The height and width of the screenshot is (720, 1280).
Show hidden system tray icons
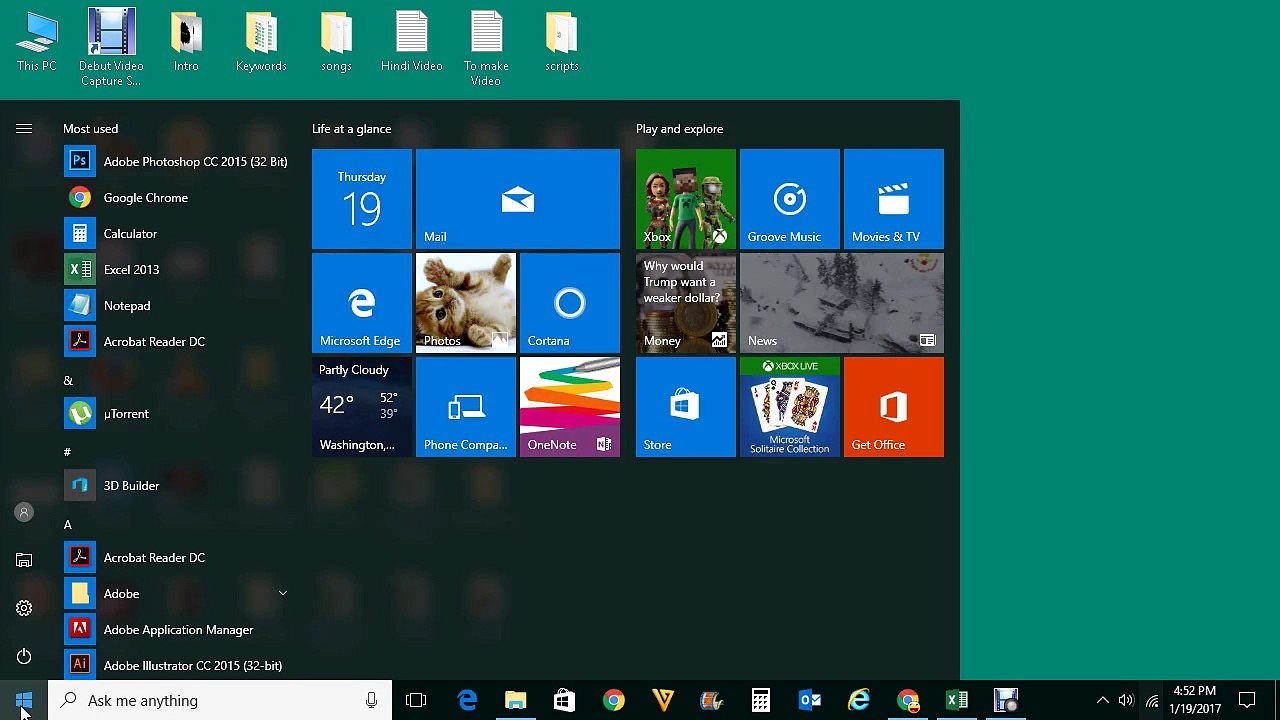pos(1102,700)
